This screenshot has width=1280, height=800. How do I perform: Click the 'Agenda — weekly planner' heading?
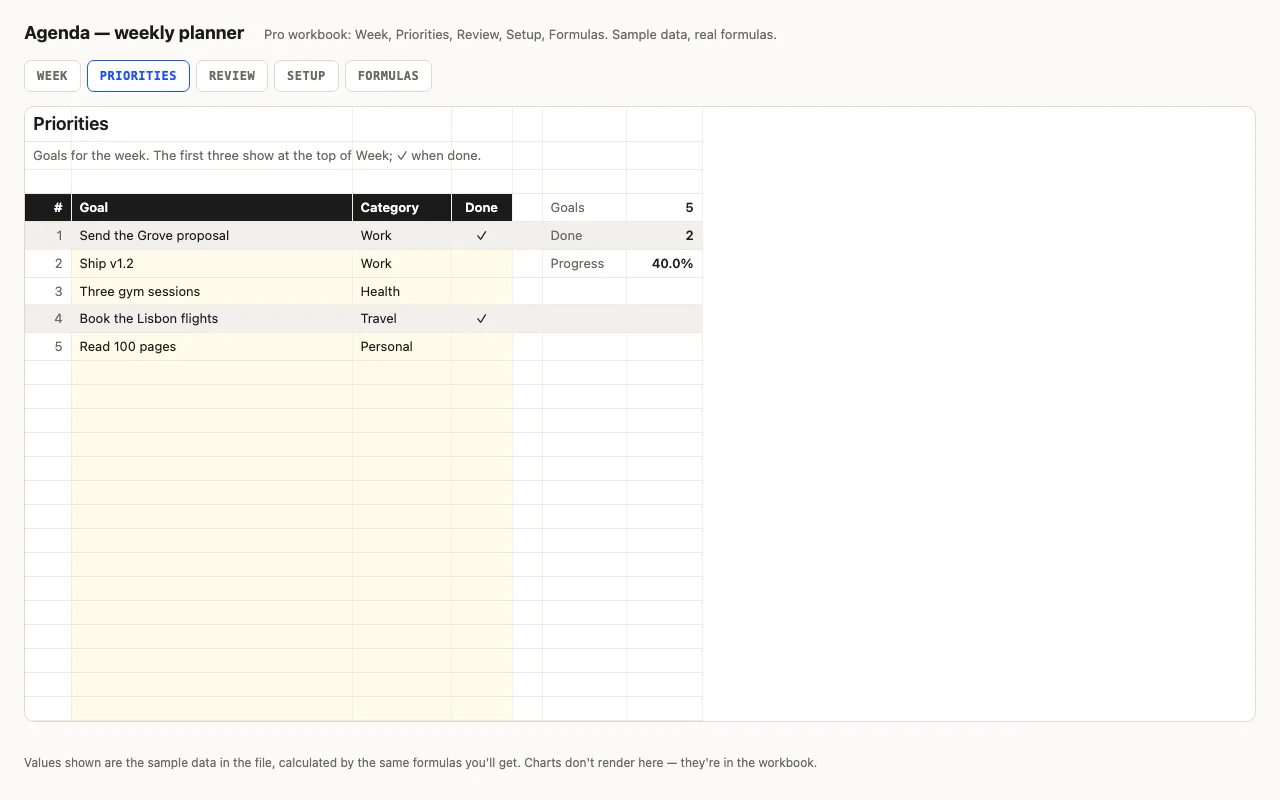[x=134, y=33]
